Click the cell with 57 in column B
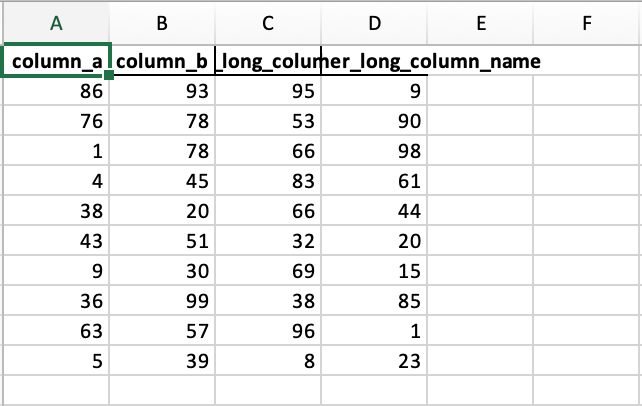642x406 pixels. point(160,330)
